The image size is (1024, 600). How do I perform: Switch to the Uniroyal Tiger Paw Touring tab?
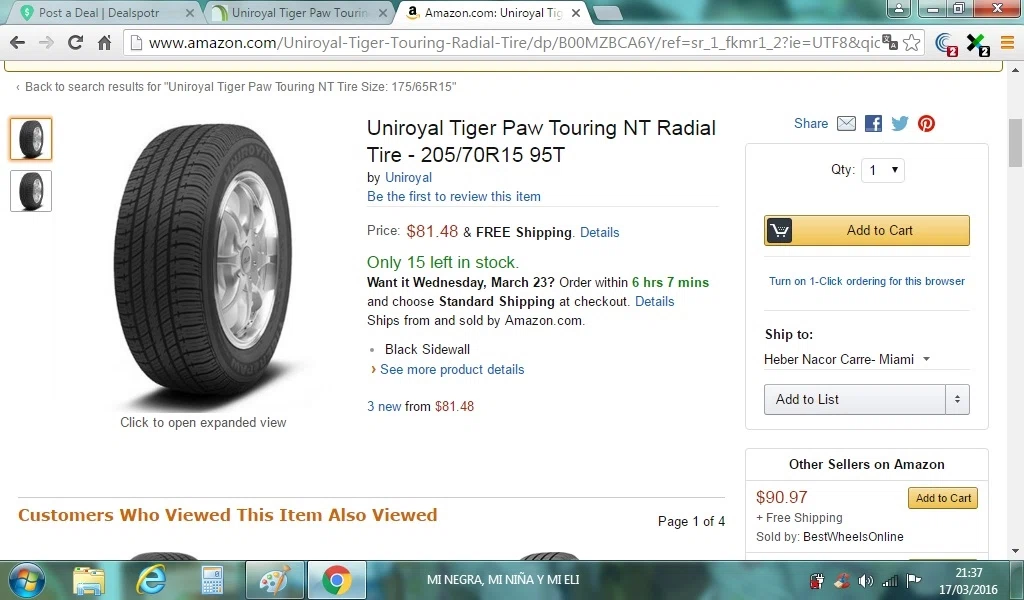(299, 13)
